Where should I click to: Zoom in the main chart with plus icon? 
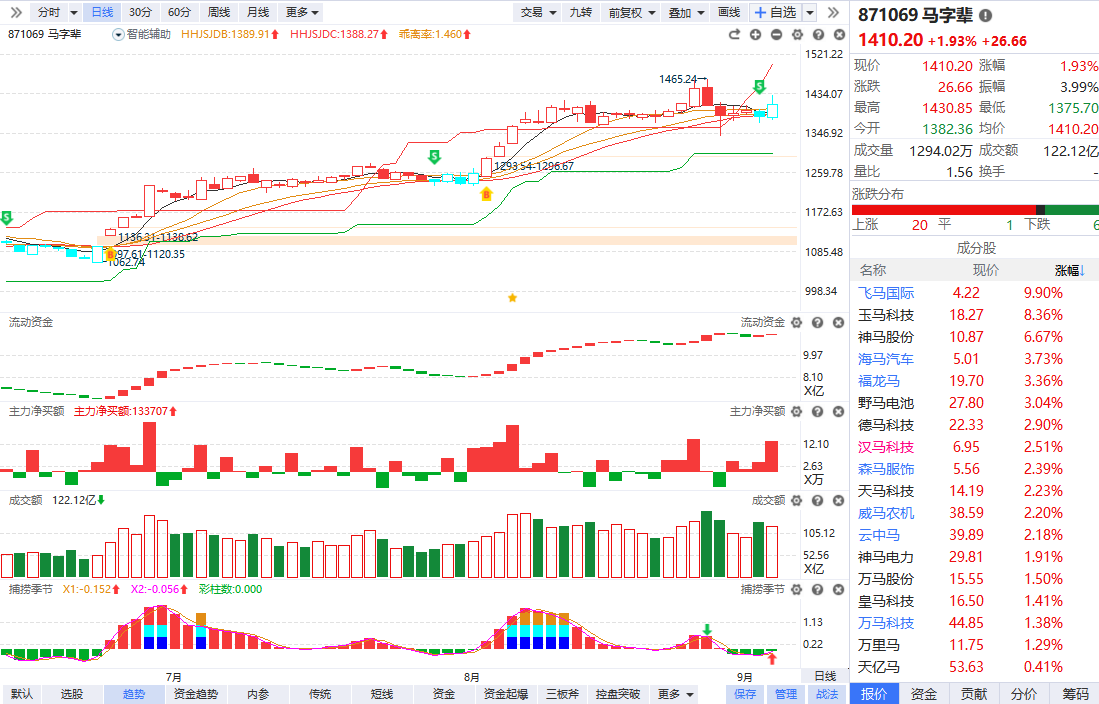(x=755, y=34)
